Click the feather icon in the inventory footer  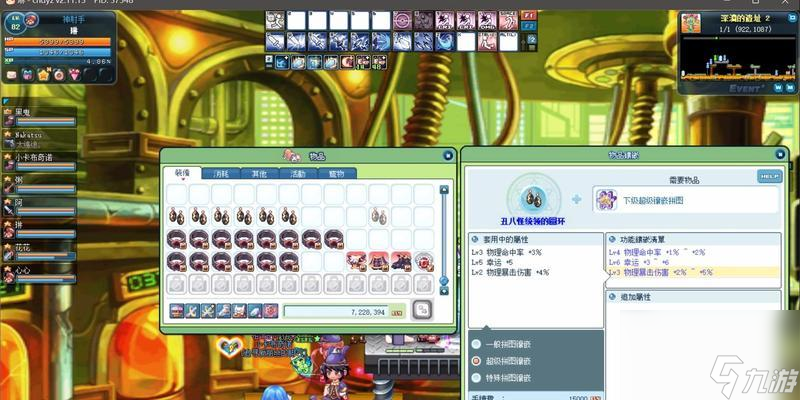click(255, 310)
